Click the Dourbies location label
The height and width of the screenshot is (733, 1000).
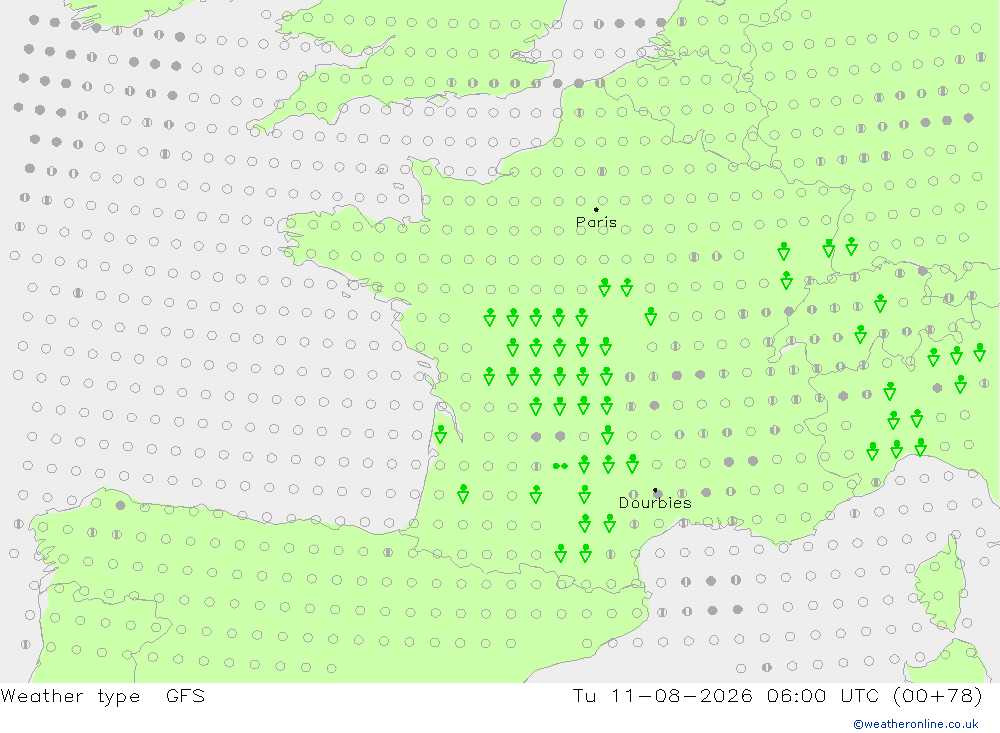click(655, 503)
